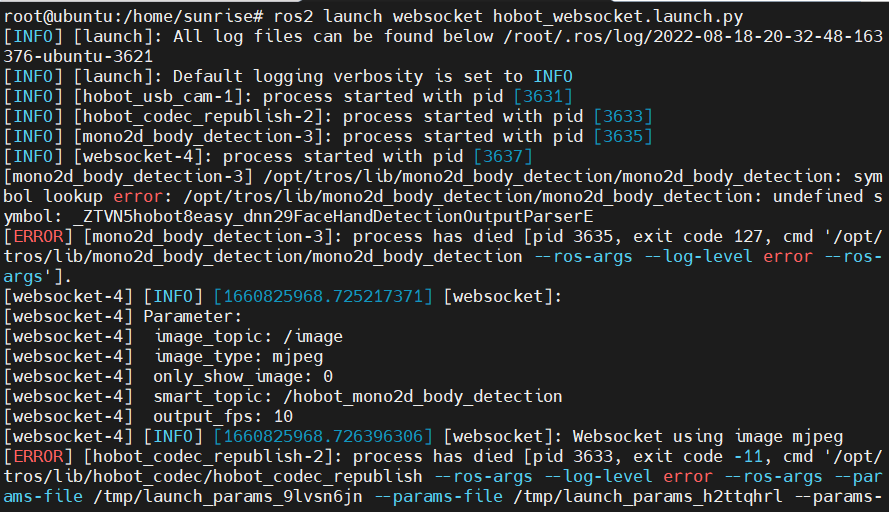Click the log path /root/.ros/log text
The width and height of the screenshot is (889, 512).
[x=574, y=36]
